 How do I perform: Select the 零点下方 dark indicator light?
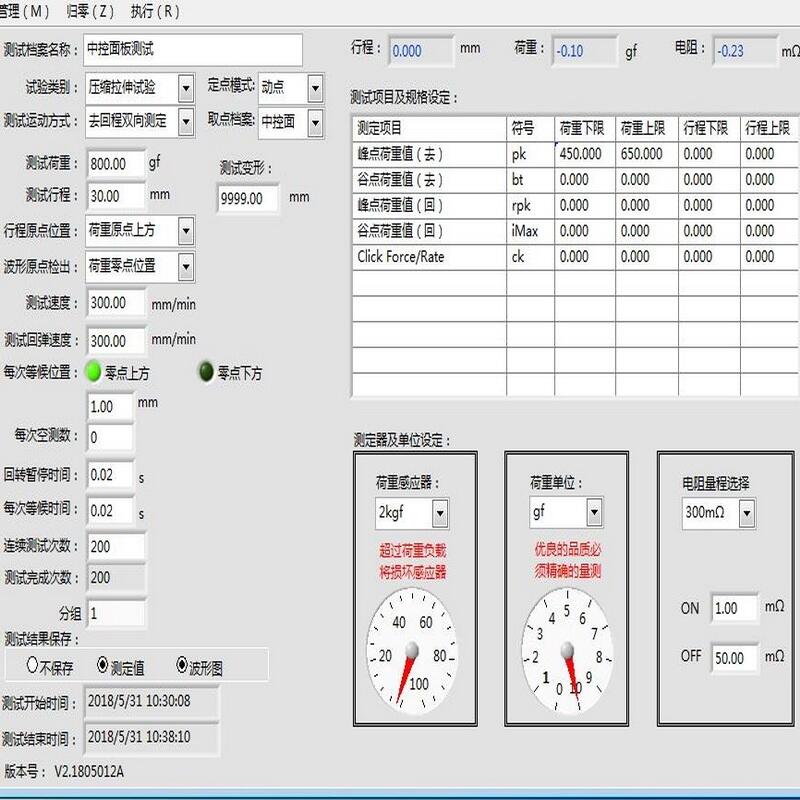tap(207, 372)
